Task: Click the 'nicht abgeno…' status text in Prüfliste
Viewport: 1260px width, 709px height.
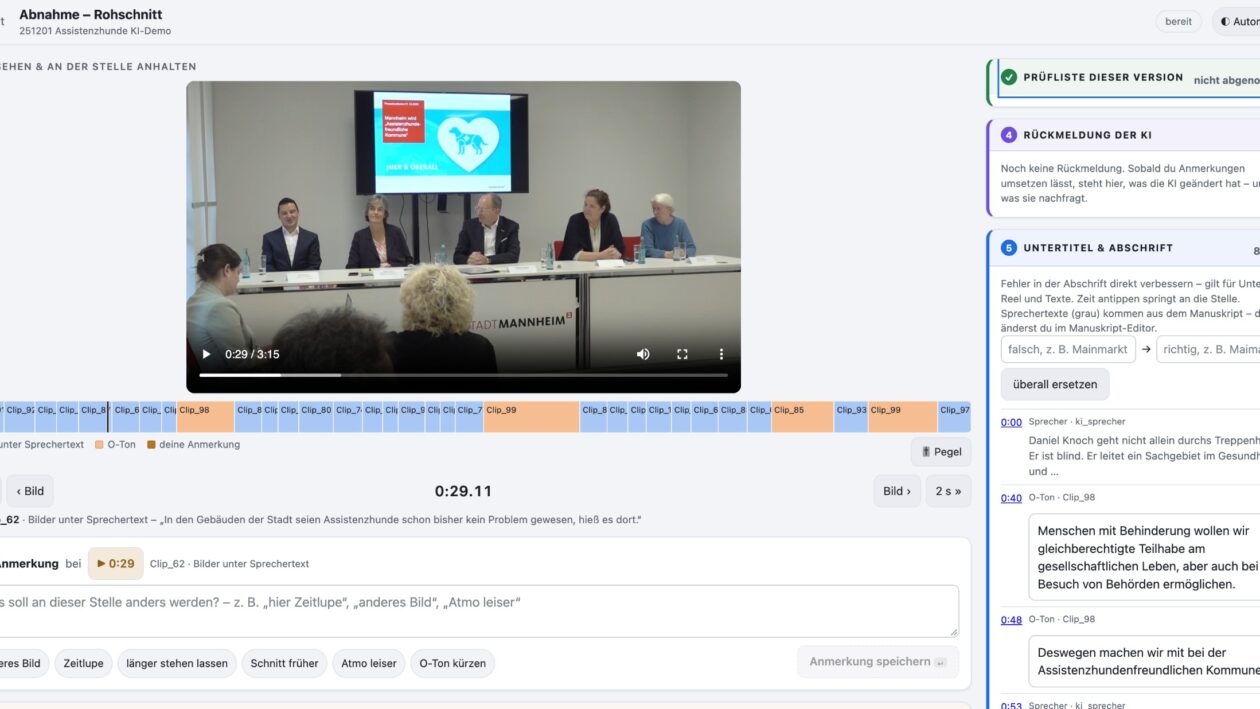Action: 1227,80
